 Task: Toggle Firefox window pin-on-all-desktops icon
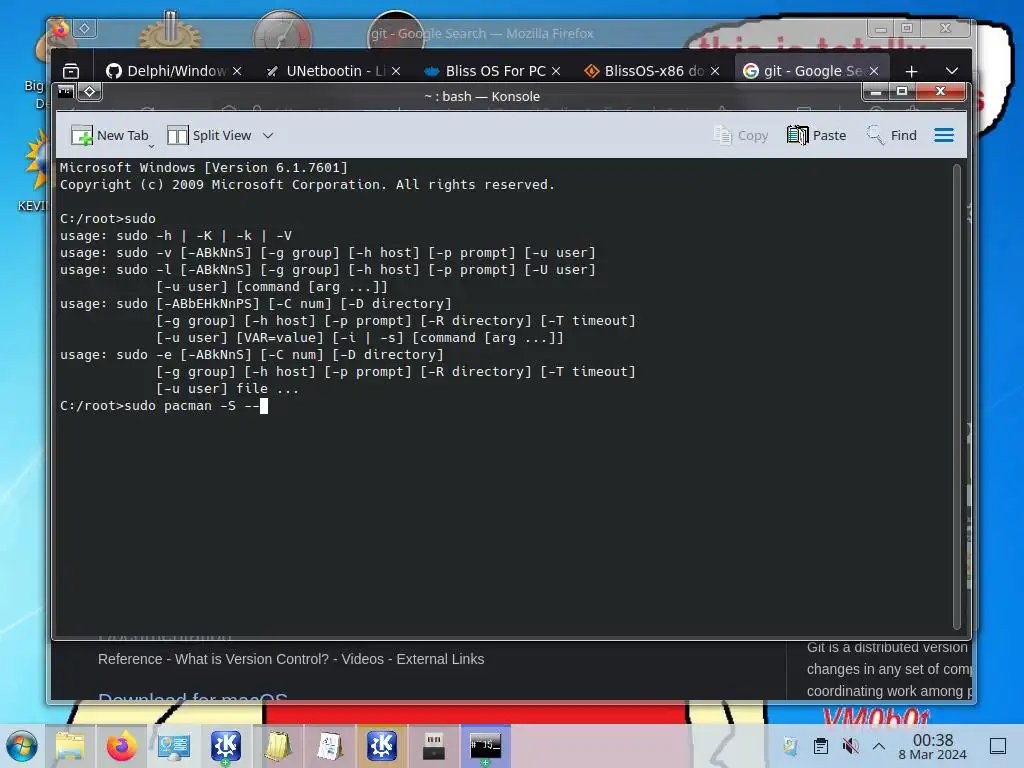84,28
